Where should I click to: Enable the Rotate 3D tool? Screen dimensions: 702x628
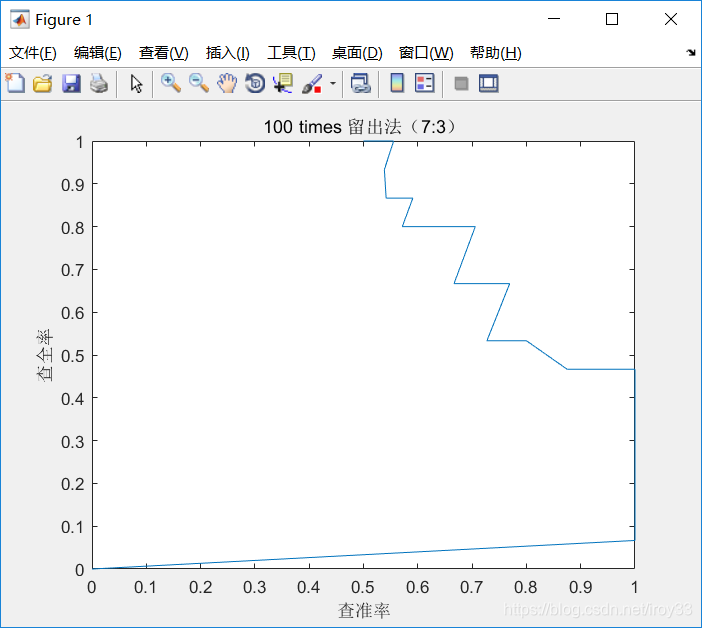255,84
